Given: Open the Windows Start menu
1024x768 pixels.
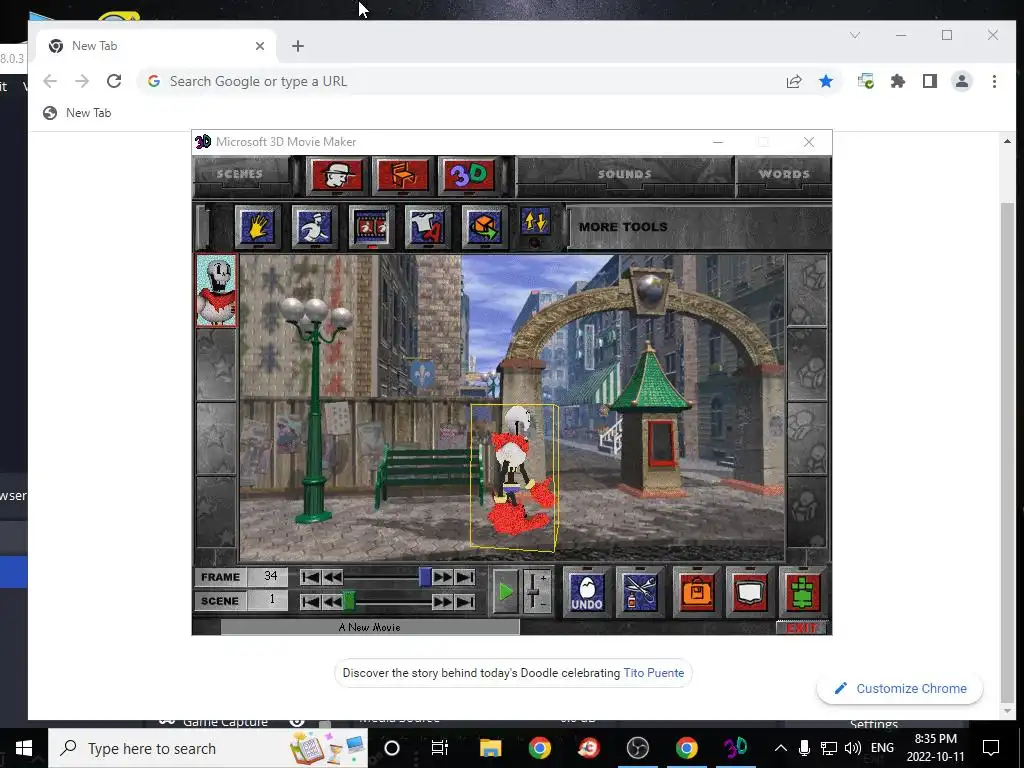Looking at the screenshot, I should tap(24, 748).
